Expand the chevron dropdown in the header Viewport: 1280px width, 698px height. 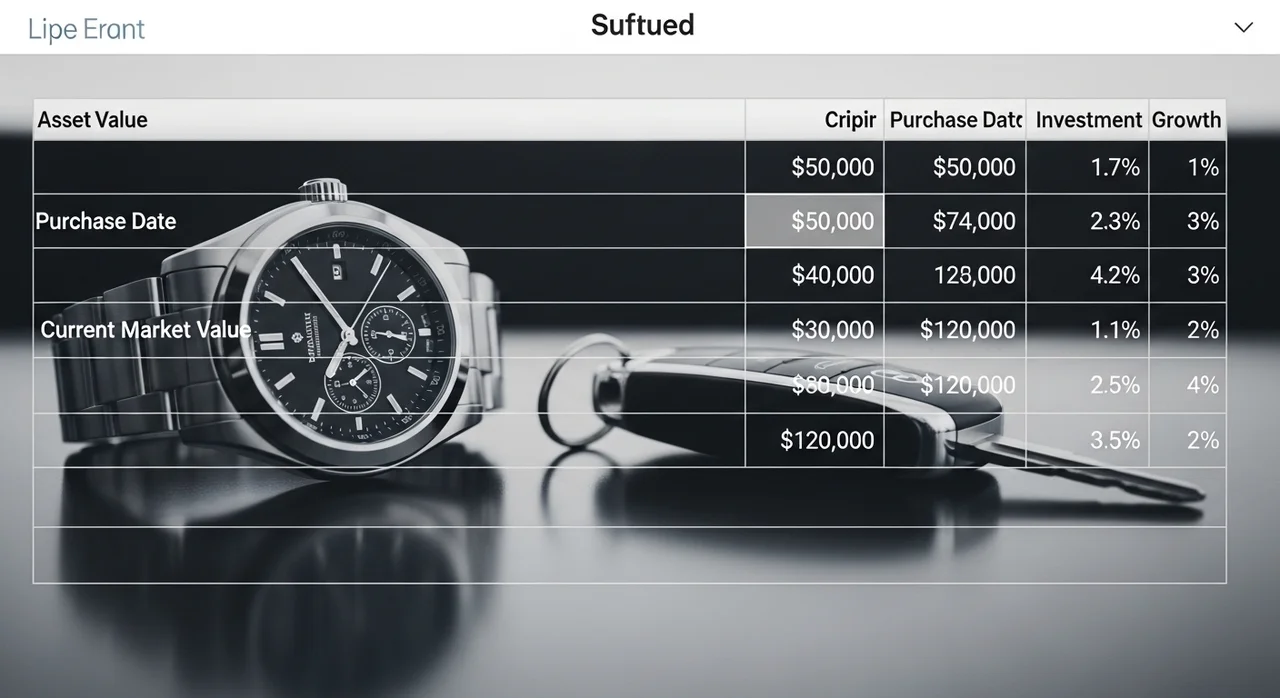click(x=1243, y=27)
